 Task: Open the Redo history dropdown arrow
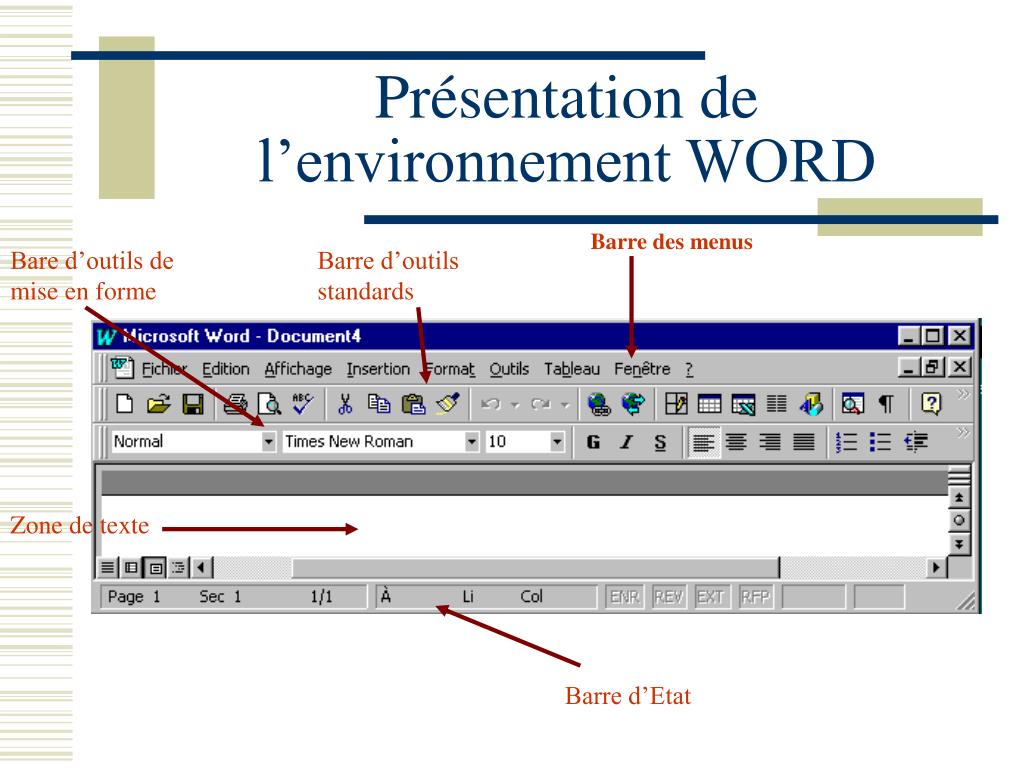pyautogui.click(x=565, y=406)
